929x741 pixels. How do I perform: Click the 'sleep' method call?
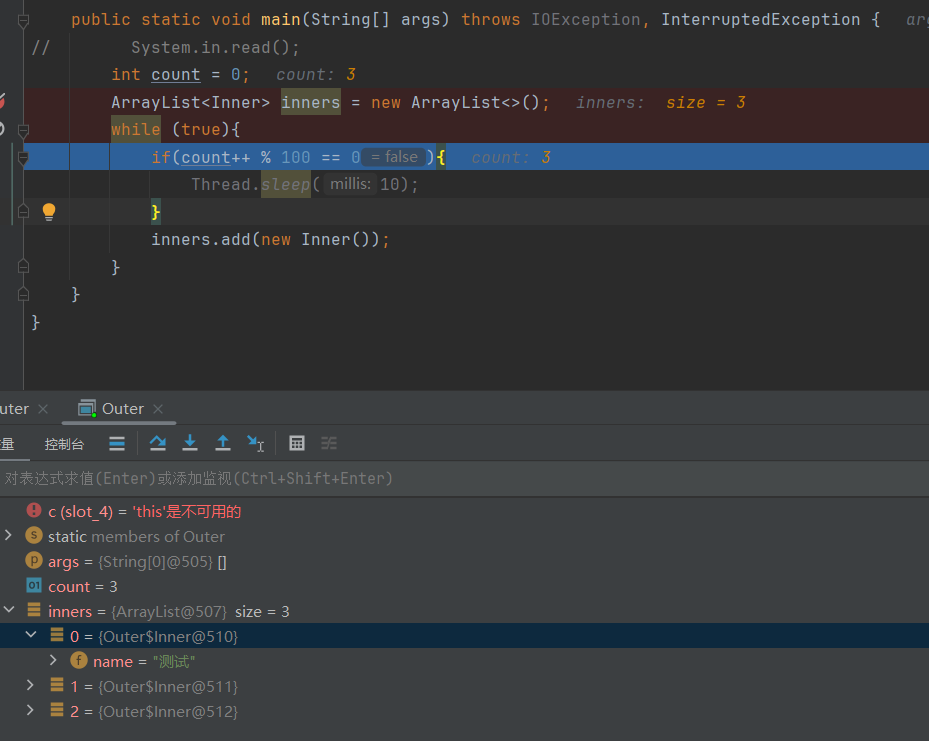click(286, 185)
